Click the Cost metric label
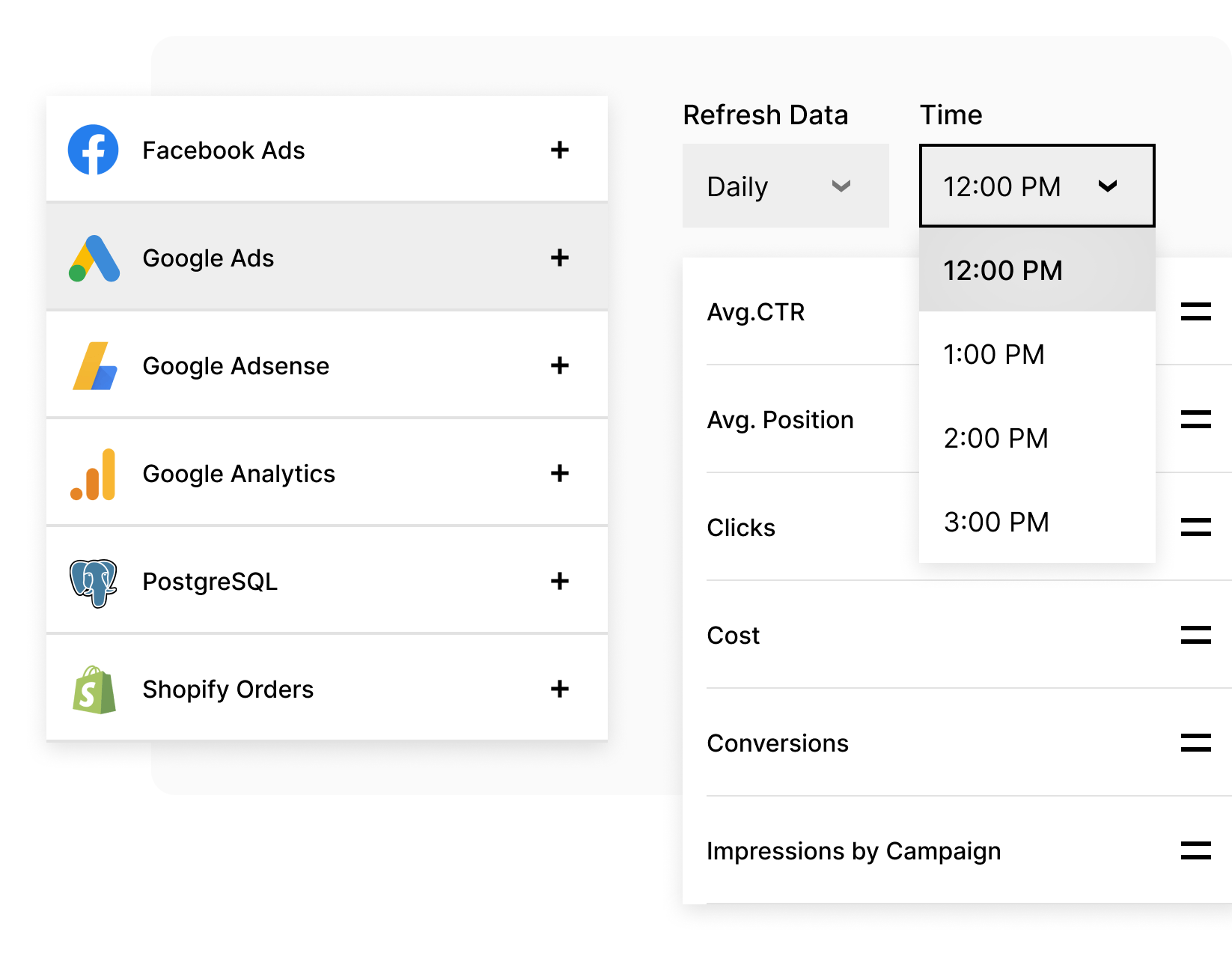This screenshot has width=1232, height=956. [x=734, y=636]
